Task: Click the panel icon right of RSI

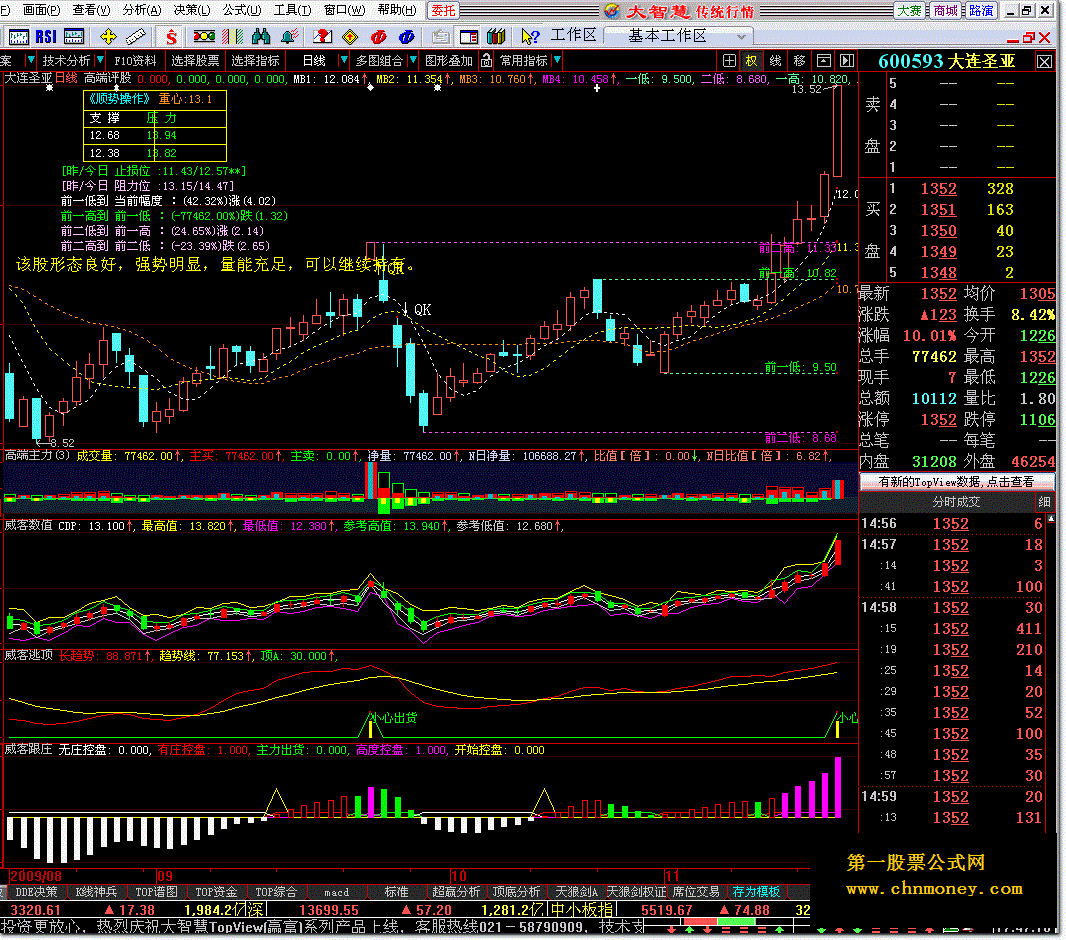Action: point(73,37)
